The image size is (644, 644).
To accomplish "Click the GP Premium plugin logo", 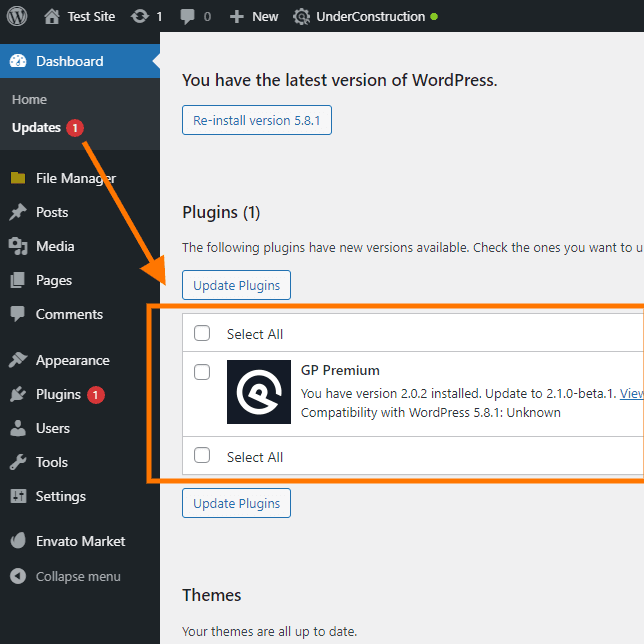I will (259, 392).
